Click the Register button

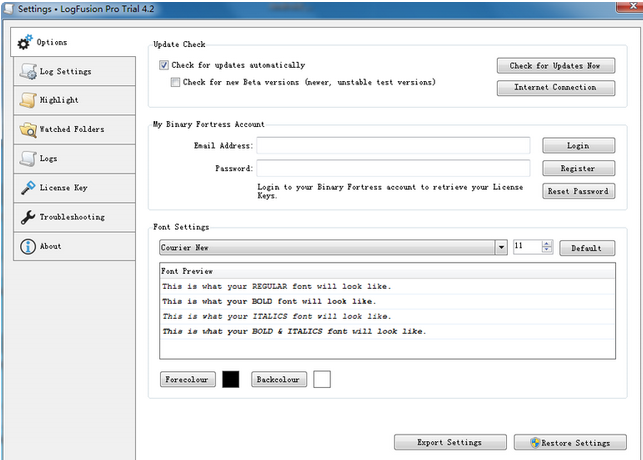point(578,168)
